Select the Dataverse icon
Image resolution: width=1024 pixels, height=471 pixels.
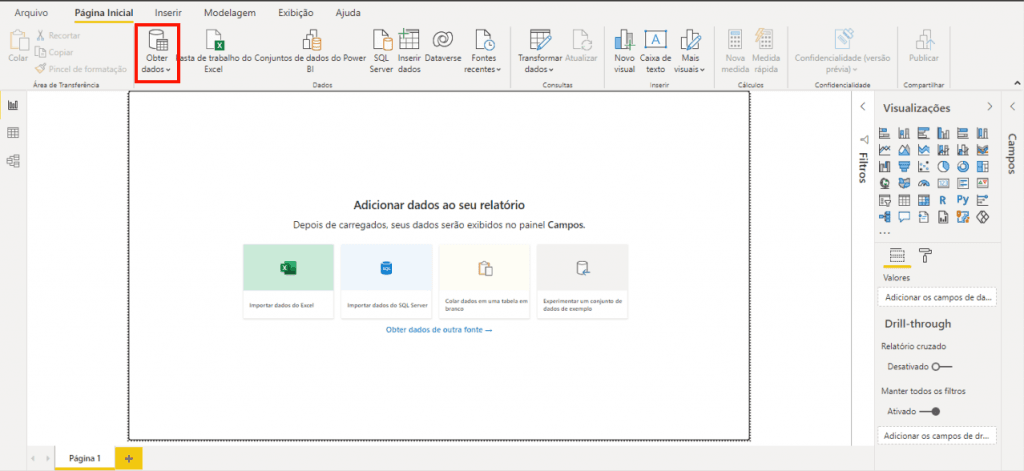click(442, 40)
